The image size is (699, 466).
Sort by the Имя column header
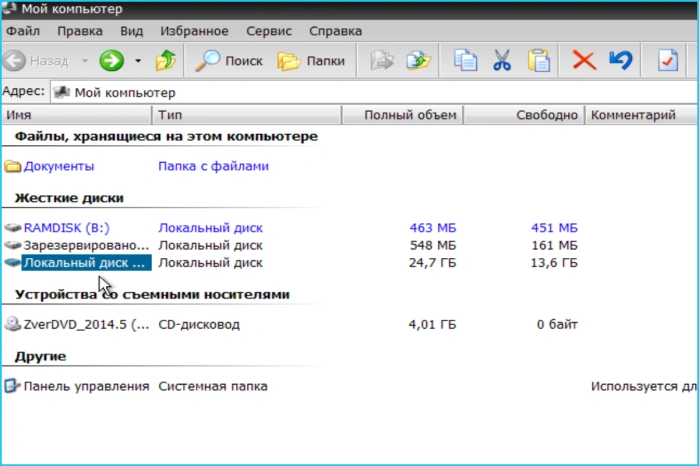(77, 115)
